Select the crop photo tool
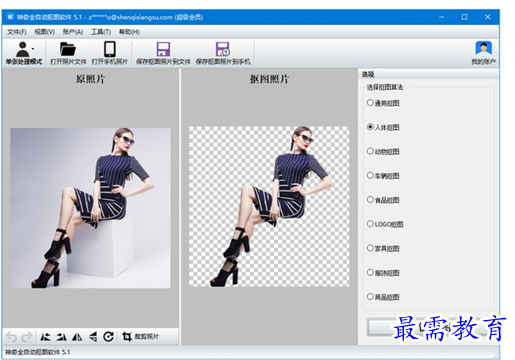The width and height of the screenshot is (515, 360). (140, 337)
